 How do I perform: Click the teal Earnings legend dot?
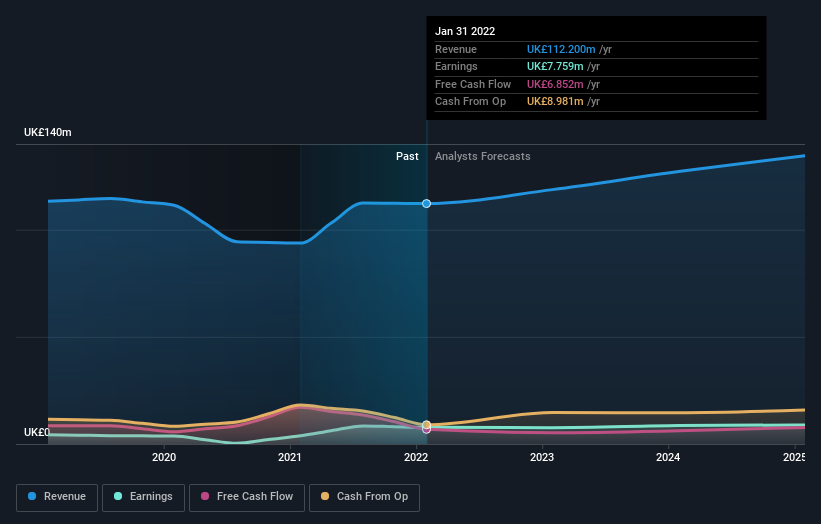coord(118,496)
